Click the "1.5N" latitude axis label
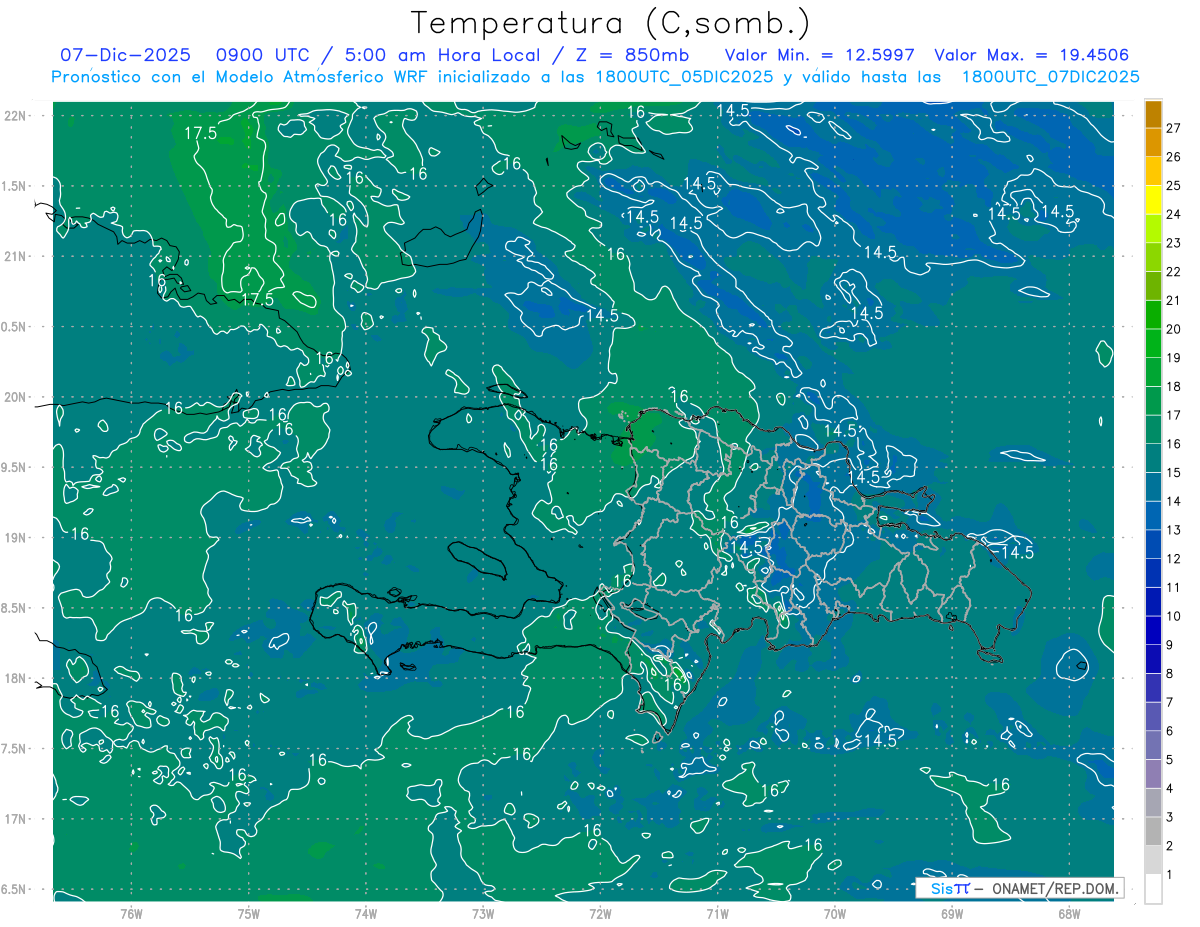Screen dimensions: 1200x927 click(15, 186)
